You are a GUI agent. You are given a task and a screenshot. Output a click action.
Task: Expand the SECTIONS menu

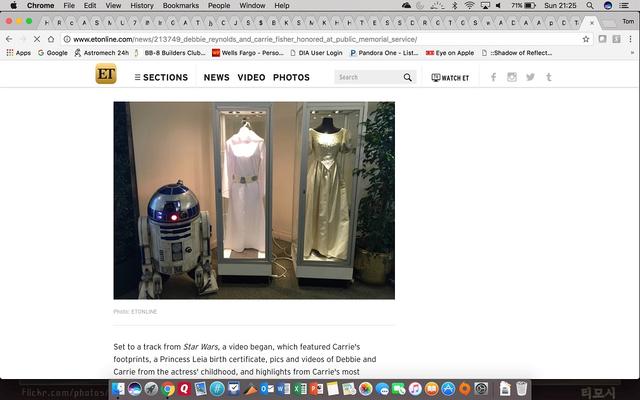(161, 77)
